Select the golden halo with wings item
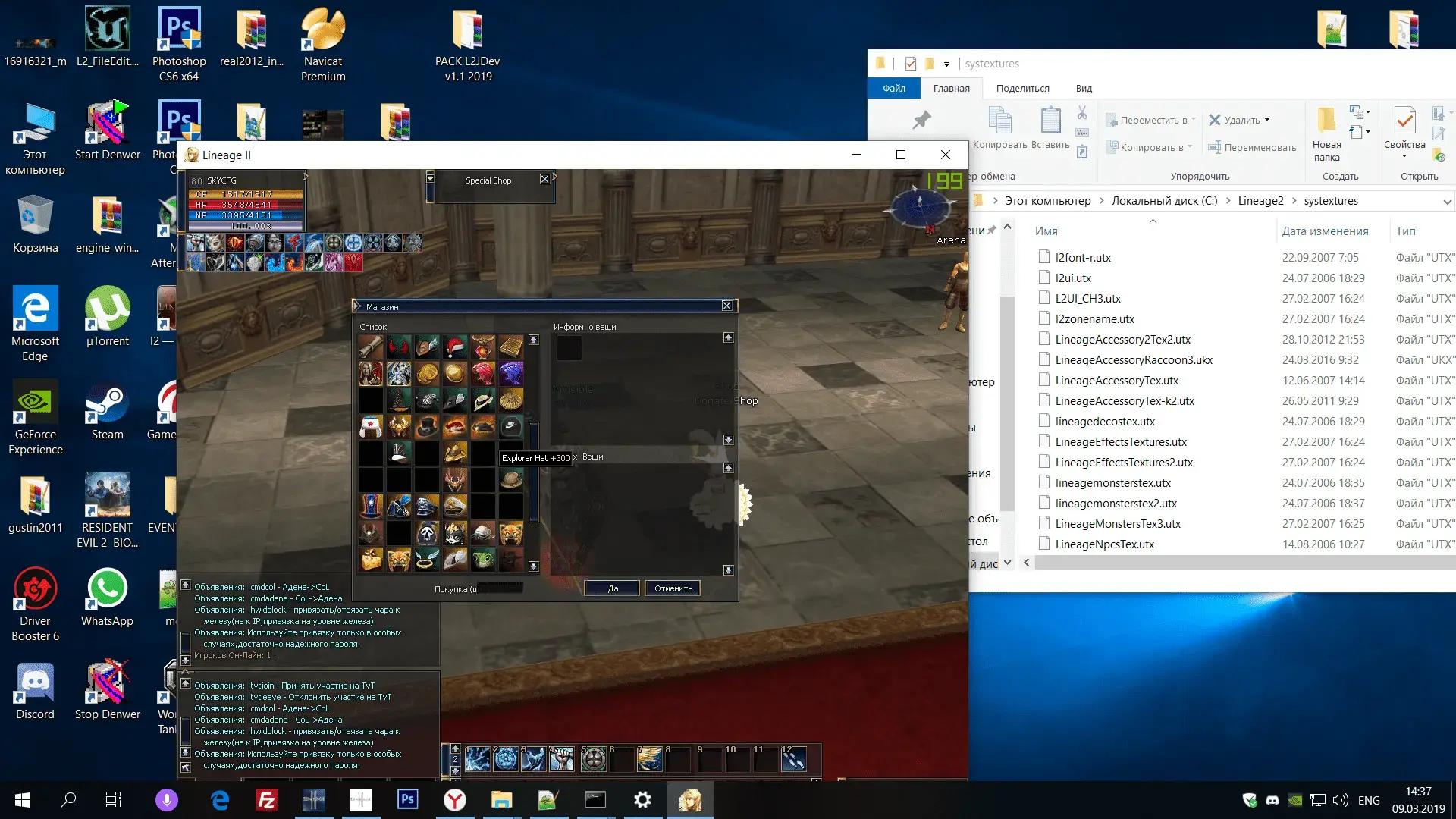This screenshot has width=1456, height=819. [427, 559]
